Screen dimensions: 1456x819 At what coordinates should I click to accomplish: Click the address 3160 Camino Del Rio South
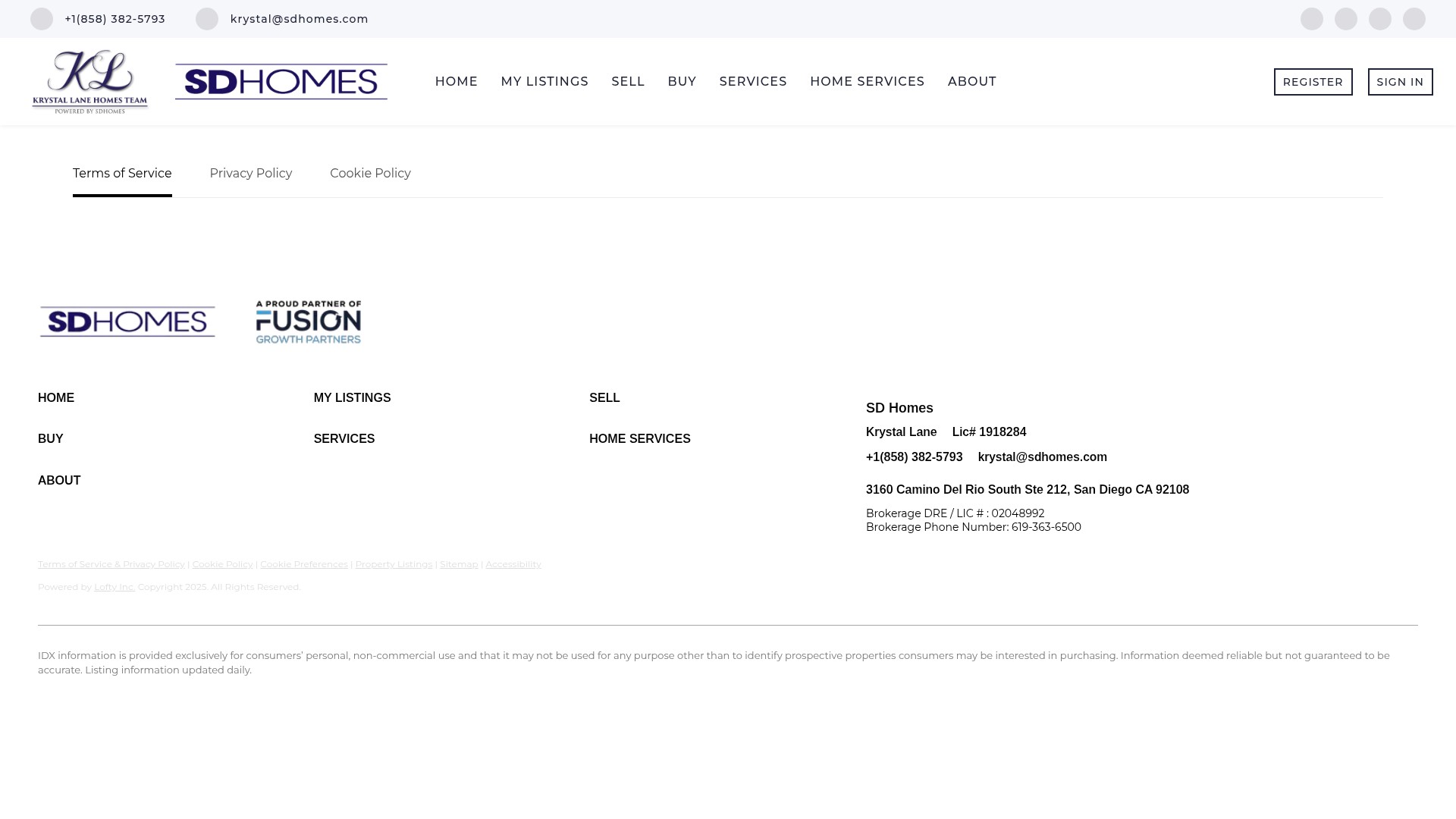click(1028, 490)
